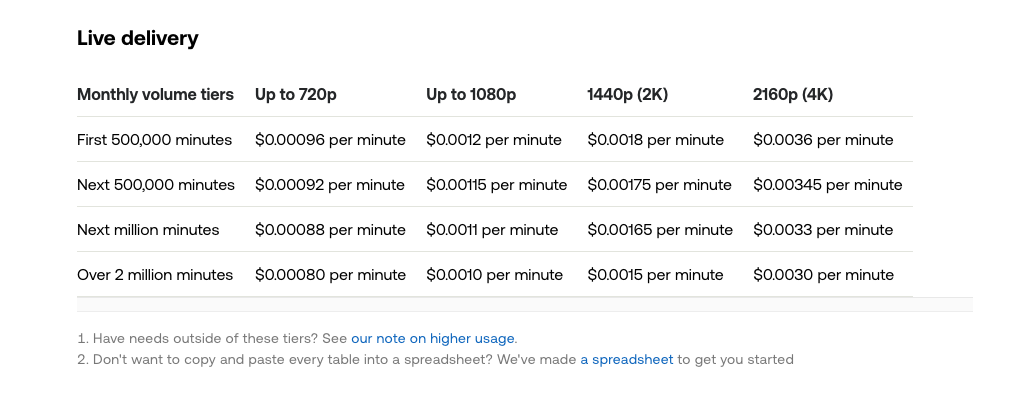1026x400 pixels.
Task: Open the "our note on higher usage" link
Action: click(433, 339)
